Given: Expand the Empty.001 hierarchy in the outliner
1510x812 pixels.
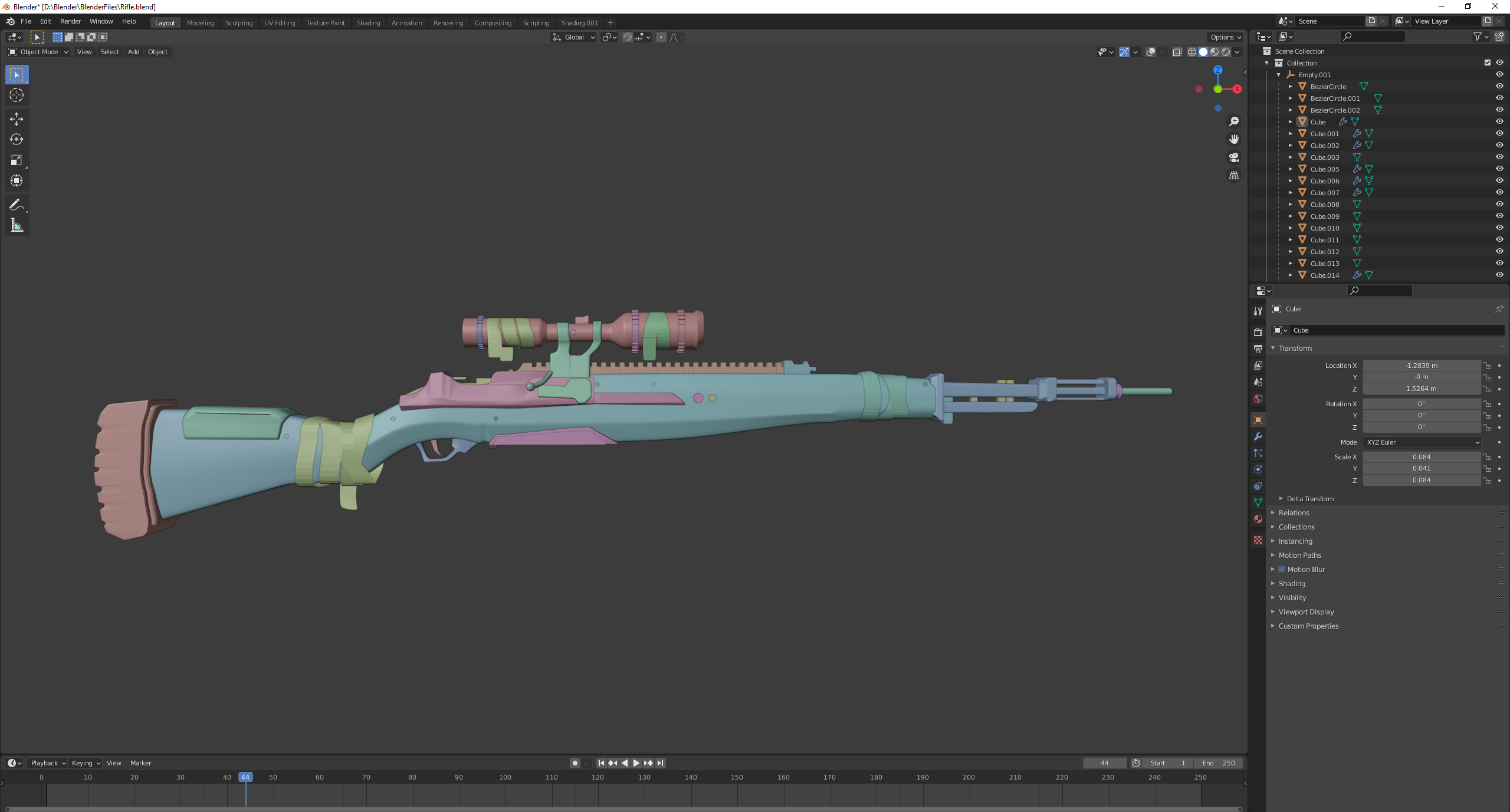Looking at the screenshot, I should coord(1279,75).
